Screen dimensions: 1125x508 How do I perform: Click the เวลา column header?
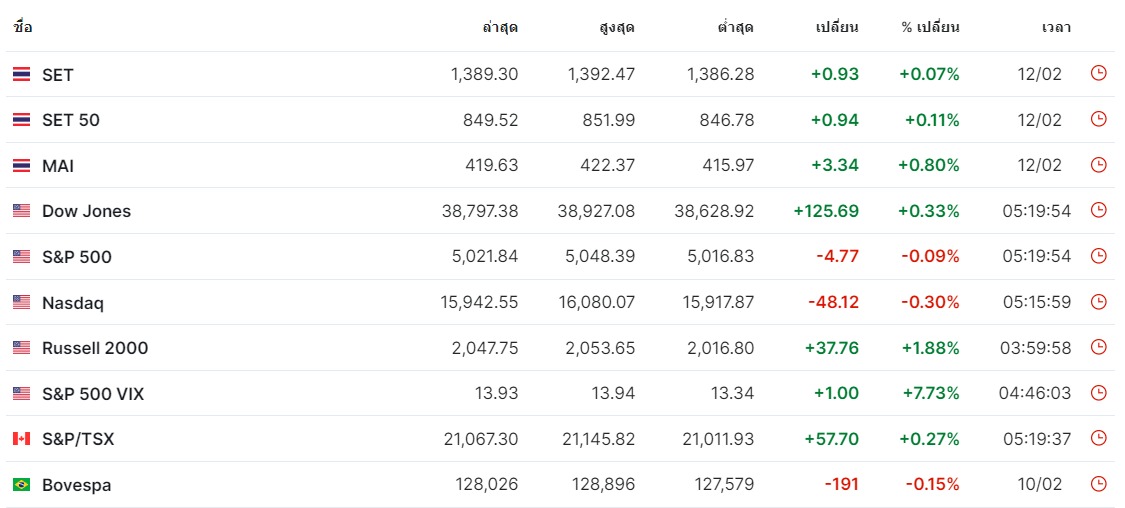[1055, 27]
